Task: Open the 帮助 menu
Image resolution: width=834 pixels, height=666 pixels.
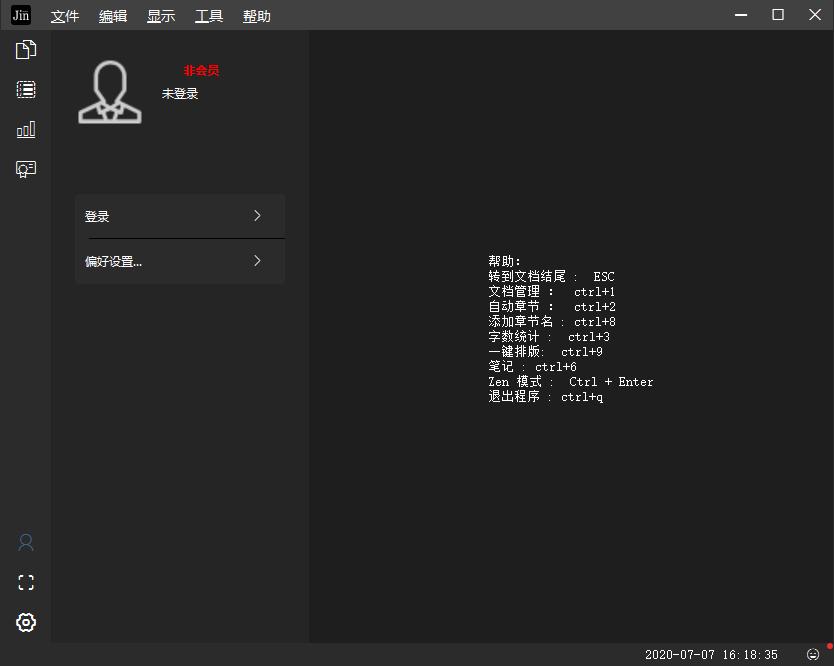Action: pos(256,16)
